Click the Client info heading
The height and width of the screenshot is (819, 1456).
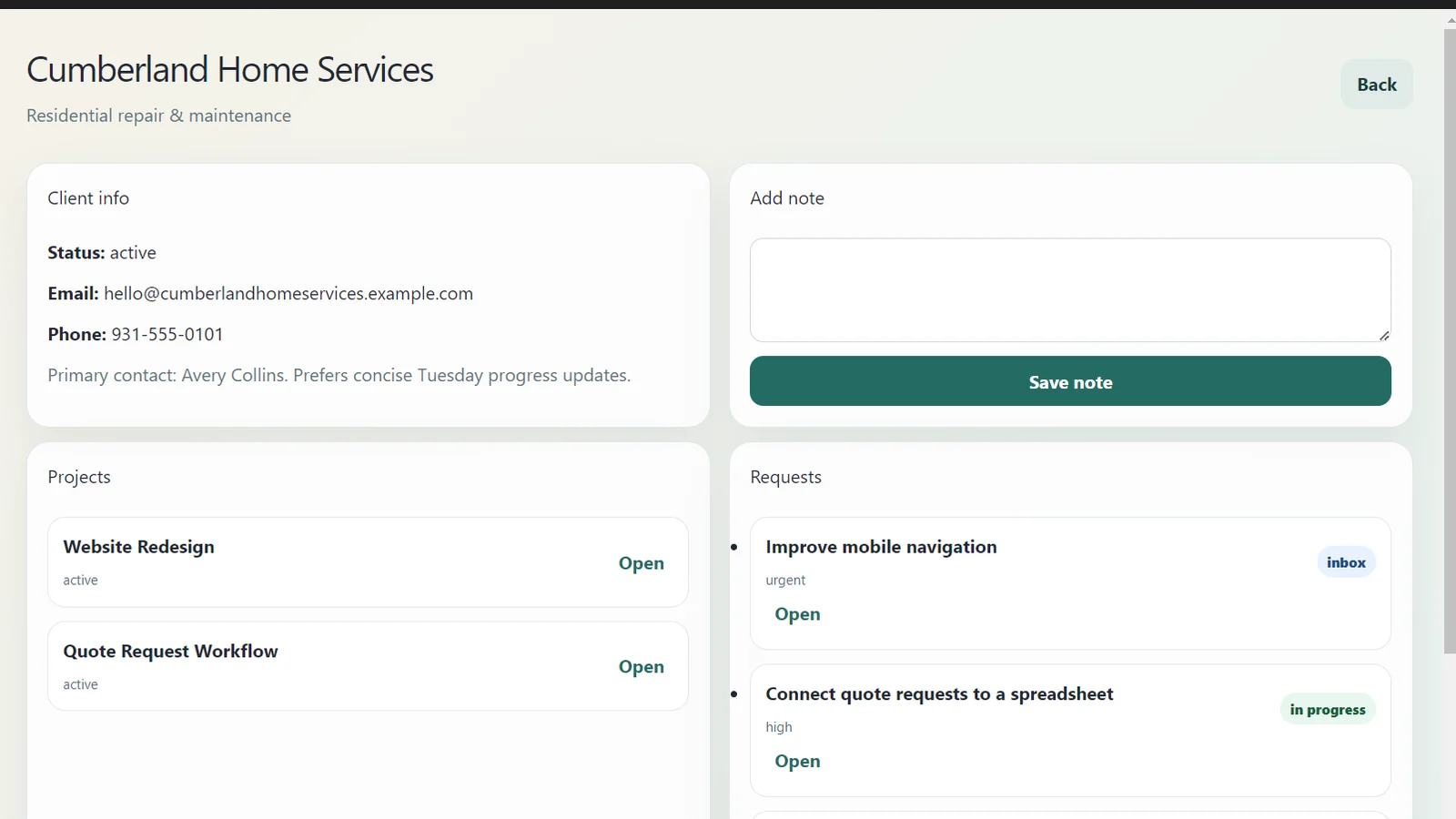tap(88, 198)
